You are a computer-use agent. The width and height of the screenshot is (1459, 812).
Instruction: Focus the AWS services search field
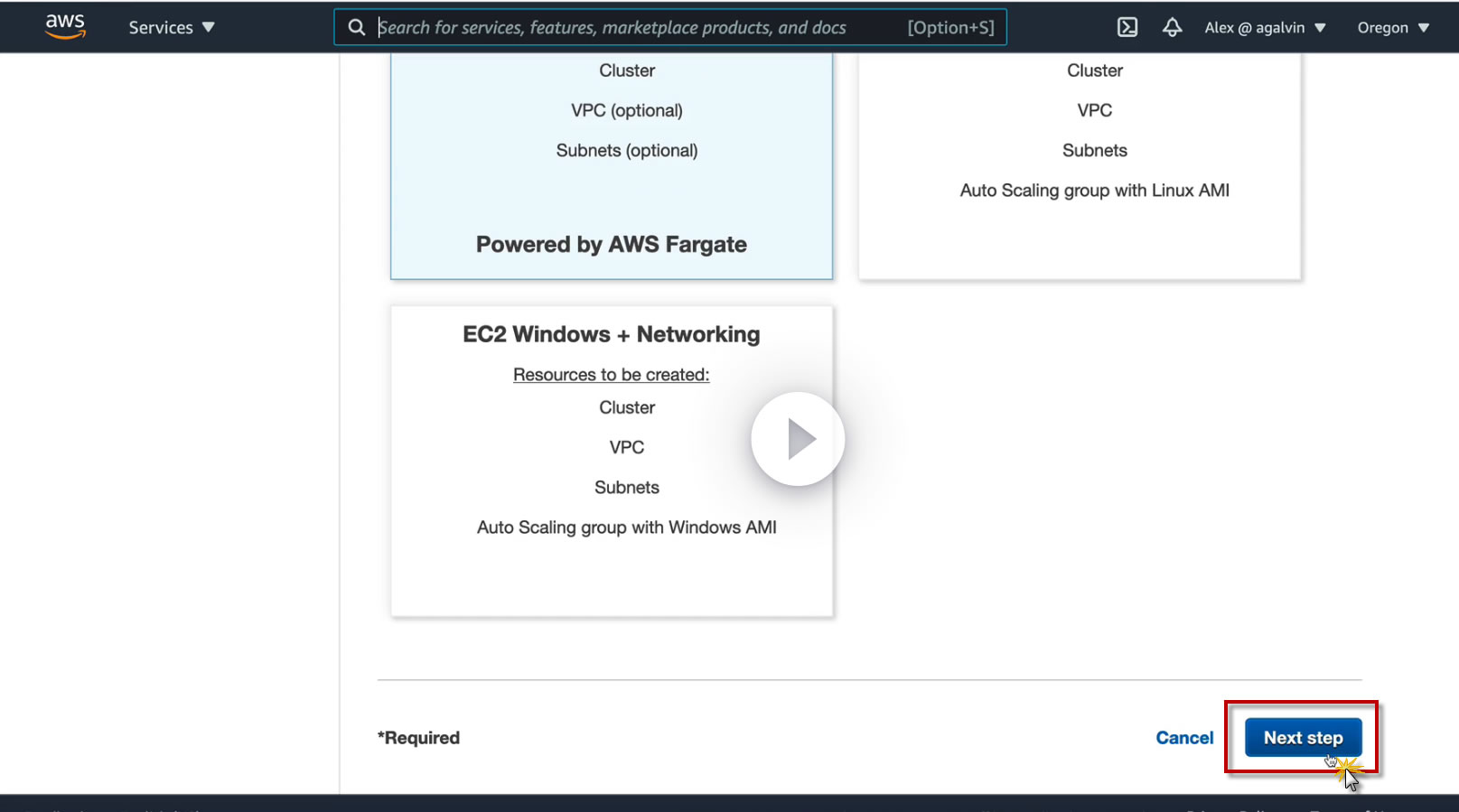pyautogui.click(x=632, y=27)
